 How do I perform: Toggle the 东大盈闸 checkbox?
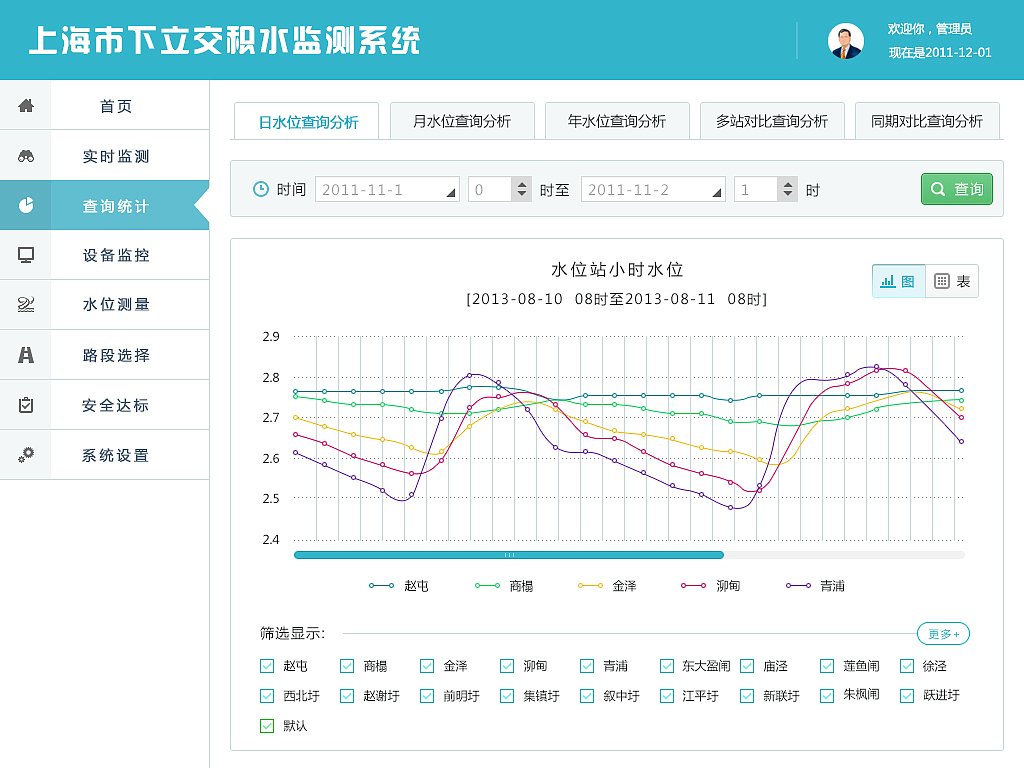click(x=667, y=665)
